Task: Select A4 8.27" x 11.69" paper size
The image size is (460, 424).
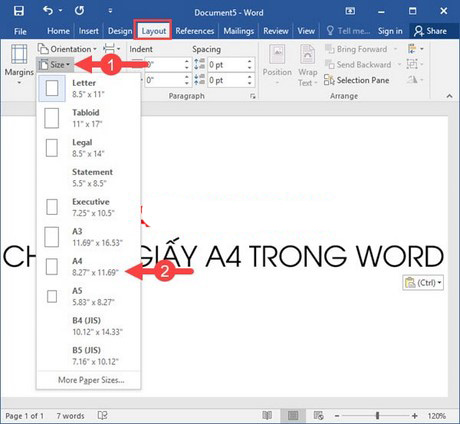Action: [89, 266]
